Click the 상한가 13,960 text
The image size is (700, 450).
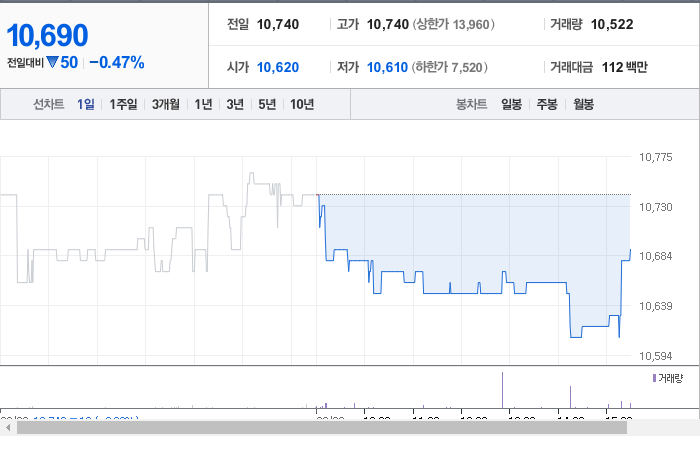pyautogui.click(x=453, y=24)
